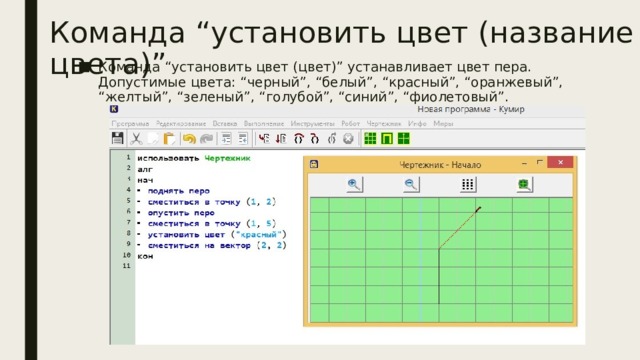Click the red down-arrow step run icon
The image size is (640, 360).
tap(281, 139)
